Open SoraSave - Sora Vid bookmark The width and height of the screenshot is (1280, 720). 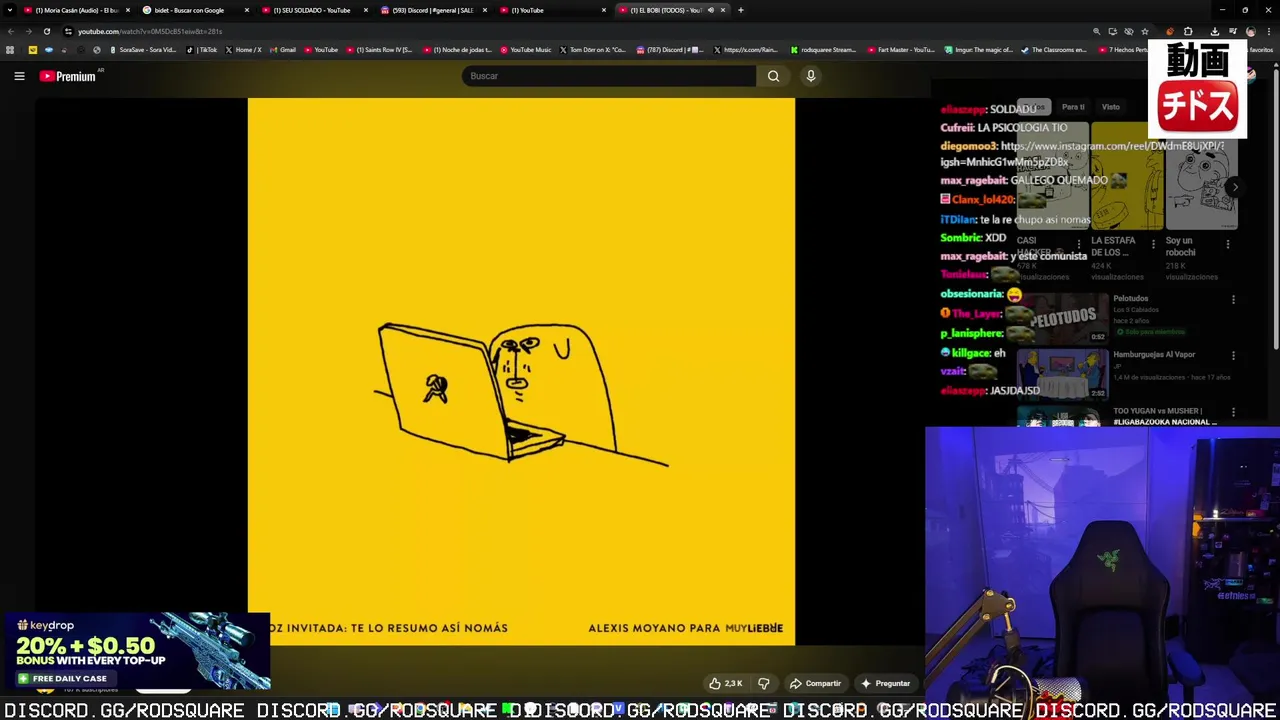pyautogui.click(x=143, y=50)
